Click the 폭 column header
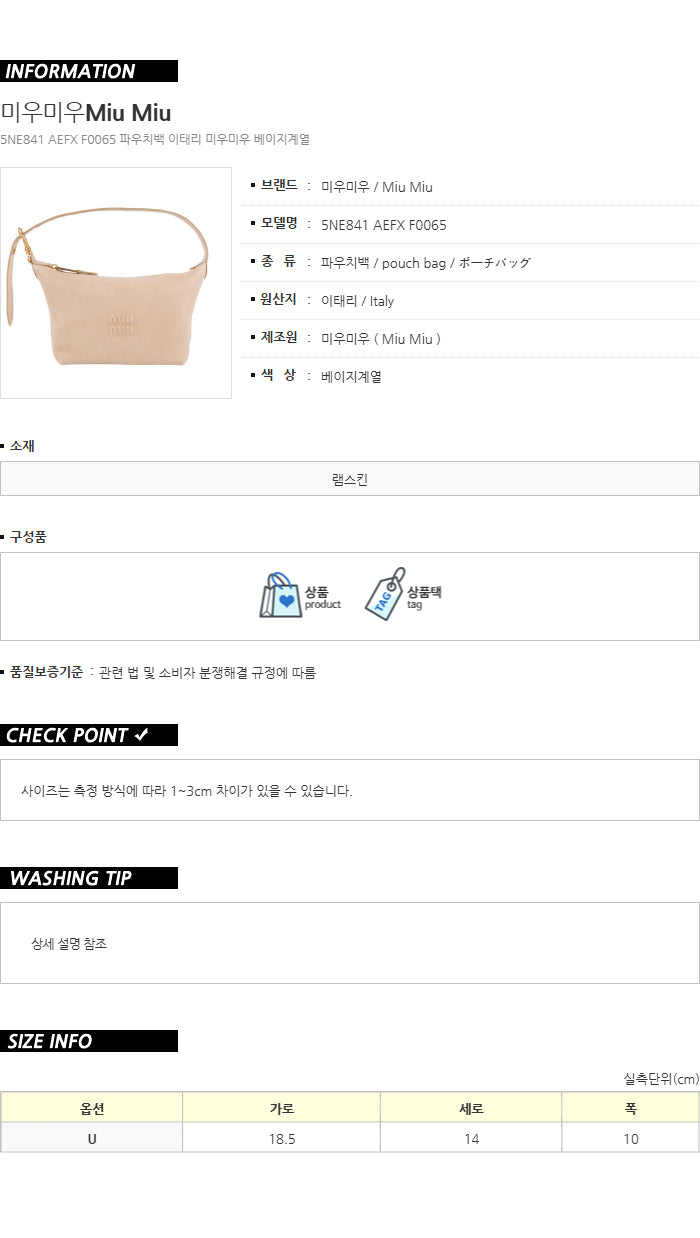Screen dimensions: 700x1238 (x=630, y=1108)
